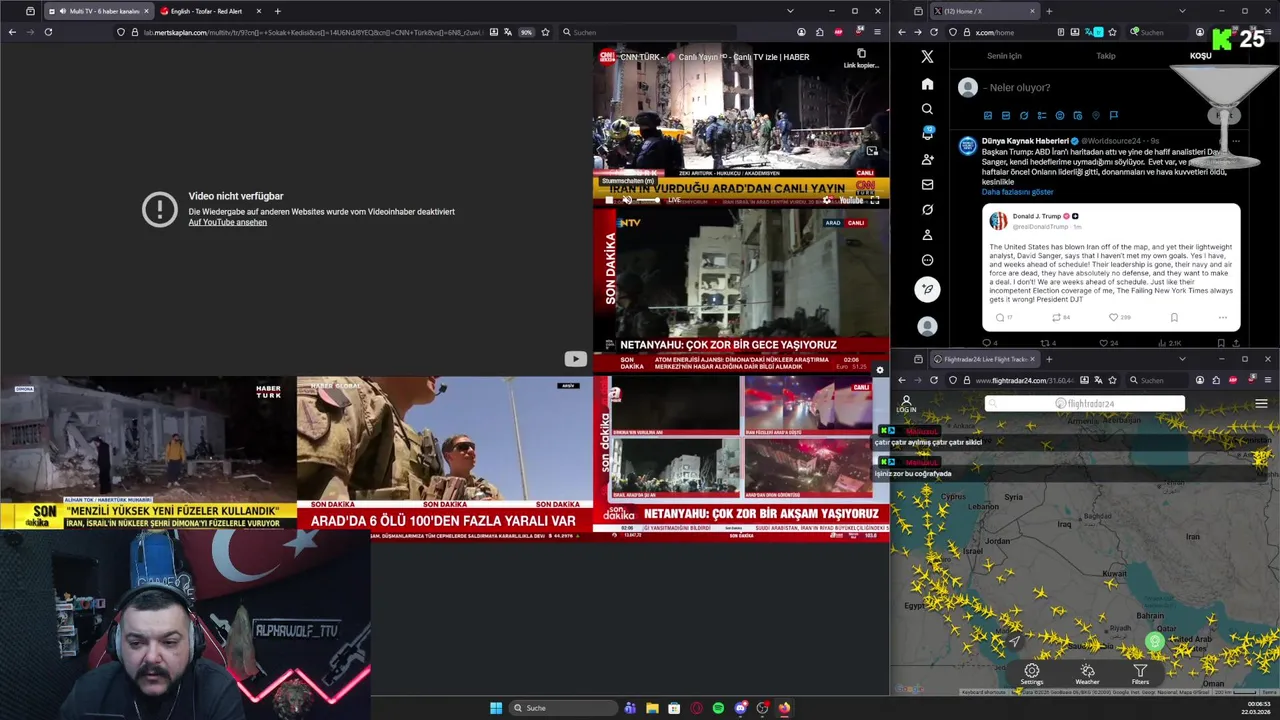Open Flightradar24 Weather icon
1280x720 pixels.
tap(1087, 675)
